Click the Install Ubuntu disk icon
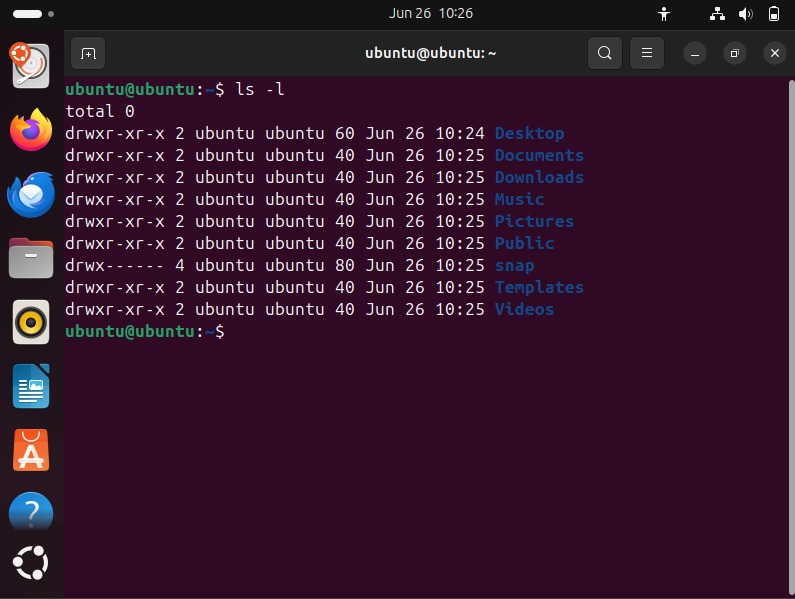This screenshot has width=795, height=599. pos(30,66)
